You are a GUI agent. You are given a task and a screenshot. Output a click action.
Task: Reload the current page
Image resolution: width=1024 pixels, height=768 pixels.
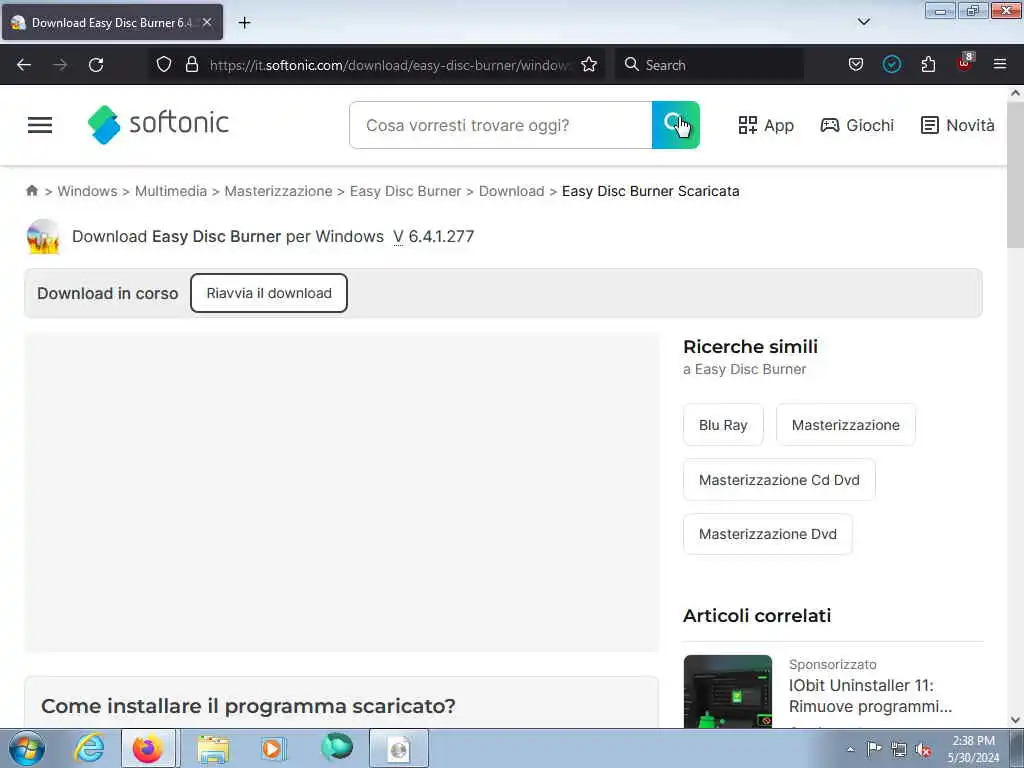(96, 65)
